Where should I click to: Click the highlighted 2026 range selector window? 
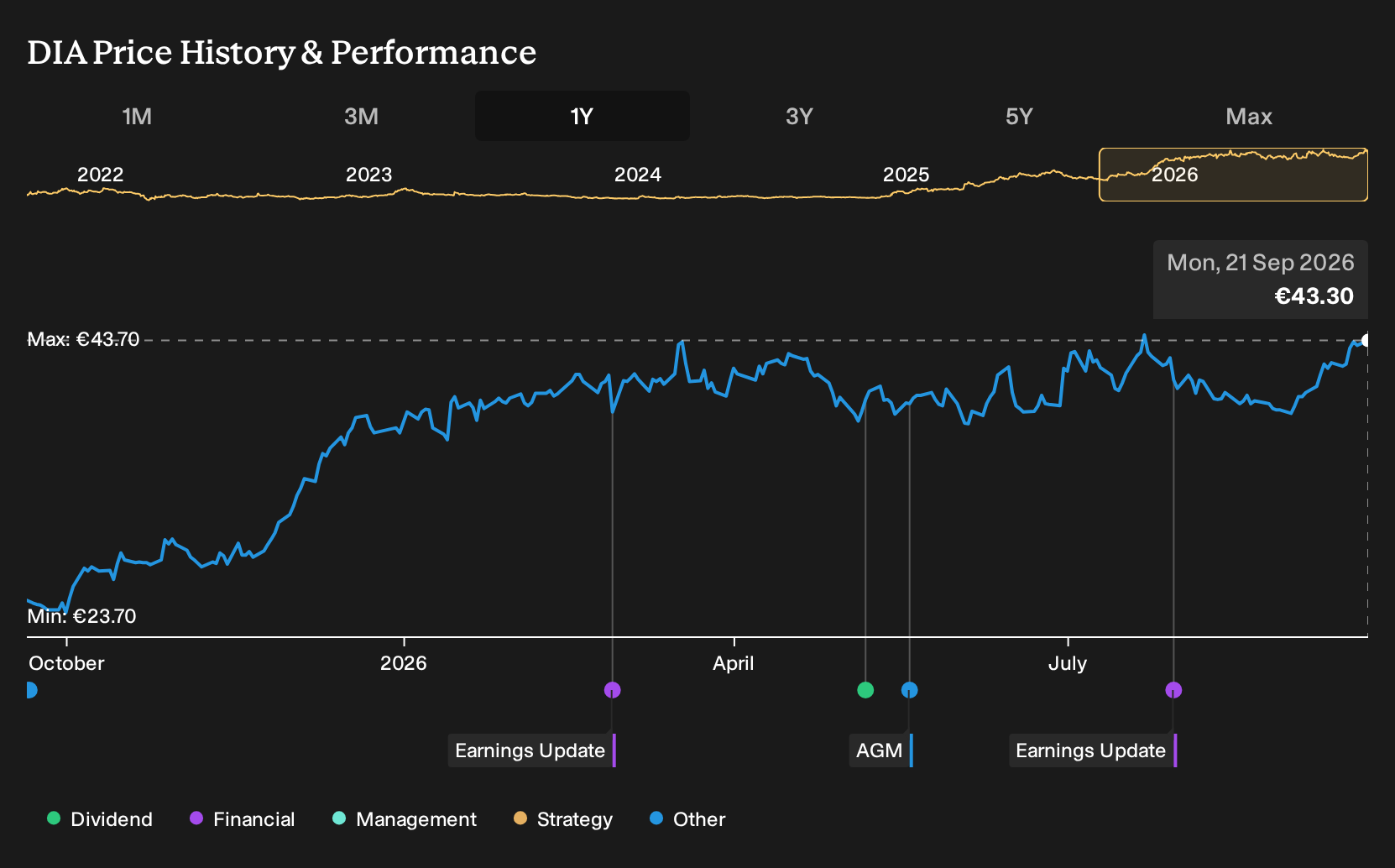pos(1233,175)
